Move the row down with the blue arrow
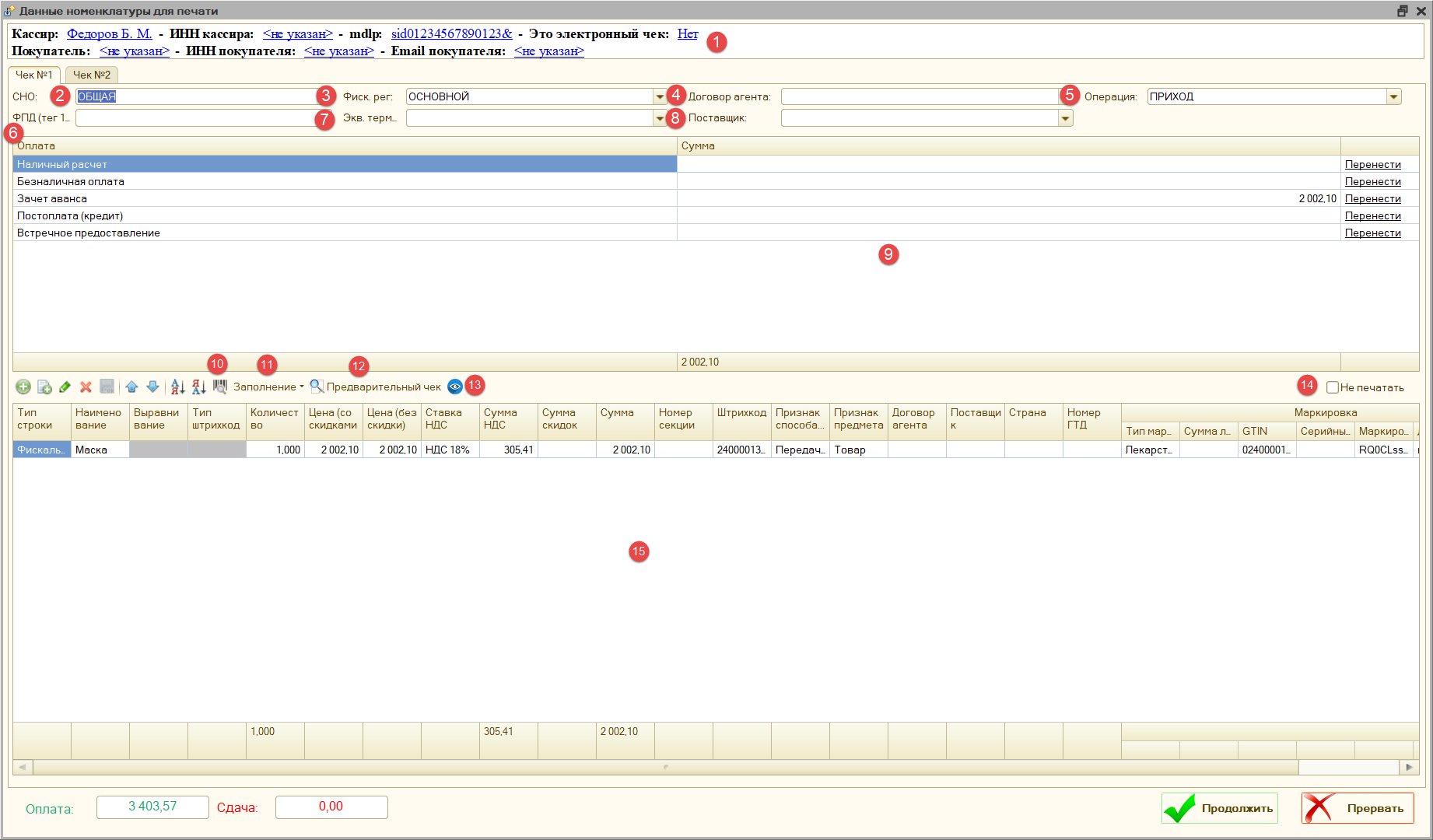Screen dimensions: 1433x840 (x=152, y=387)
